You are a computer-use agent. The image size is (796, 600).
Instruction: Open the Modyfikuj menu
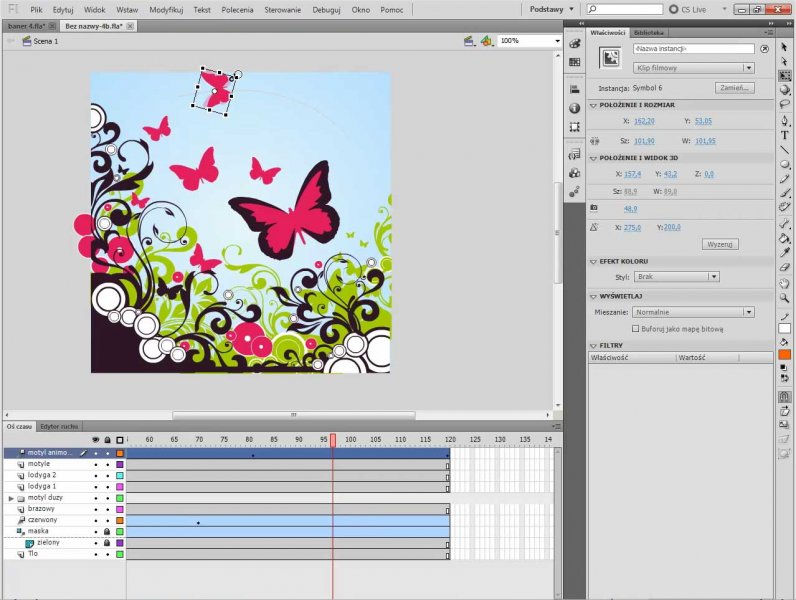pyautogui.click(x=165, y=9)
